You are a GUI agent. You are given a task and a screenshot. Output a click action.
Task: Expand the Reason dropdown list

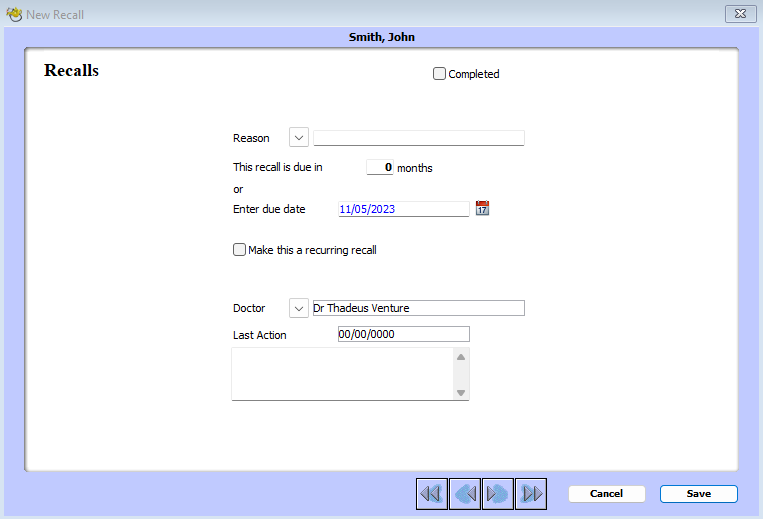point(299,138)
